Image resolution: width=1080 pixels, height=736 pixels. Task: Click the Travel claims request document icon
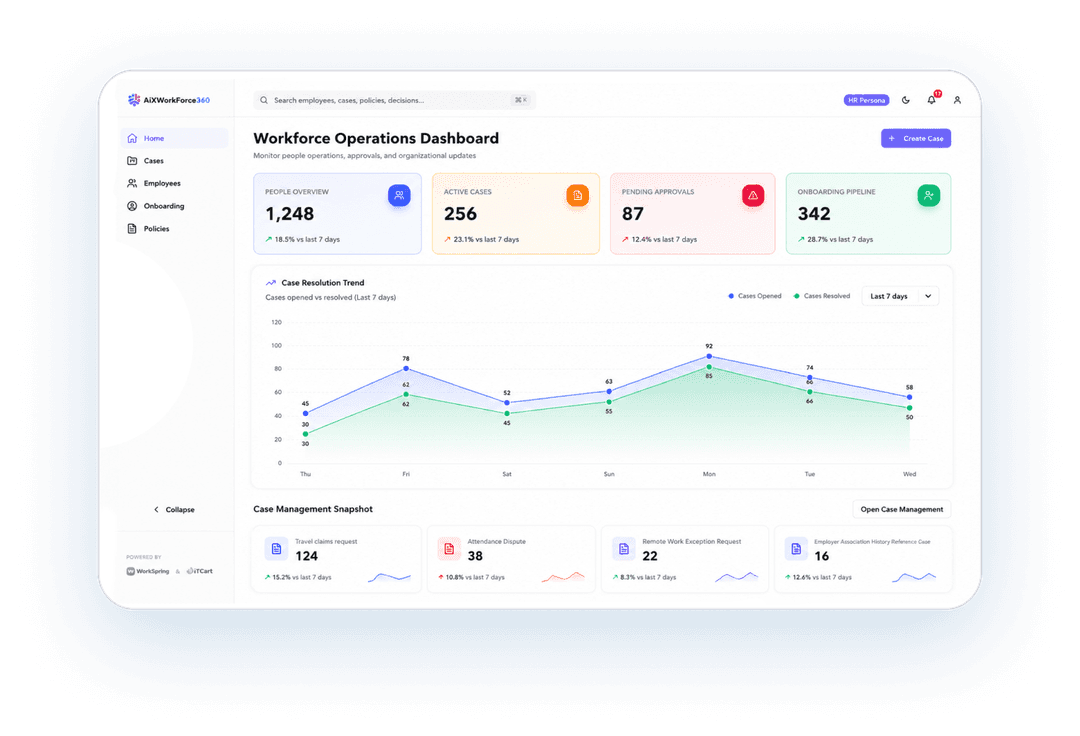(276, 549)
